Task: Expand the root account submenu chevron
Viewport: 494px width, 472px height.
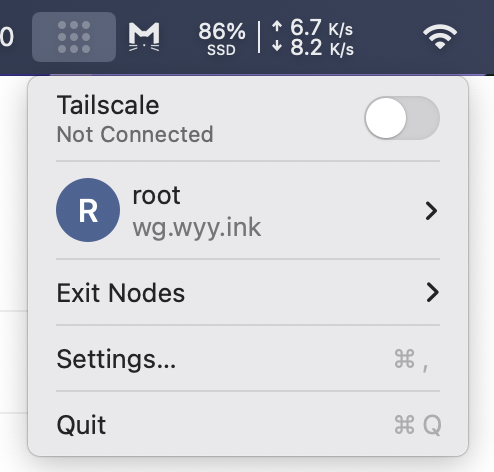Action: click(x=431, y=211)
